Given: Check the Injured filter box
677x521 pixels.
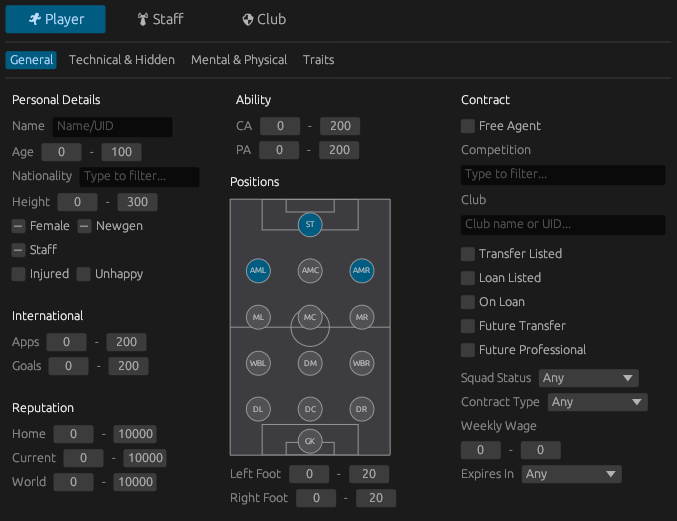Looking at the screenshot, I should click(19, 274).
